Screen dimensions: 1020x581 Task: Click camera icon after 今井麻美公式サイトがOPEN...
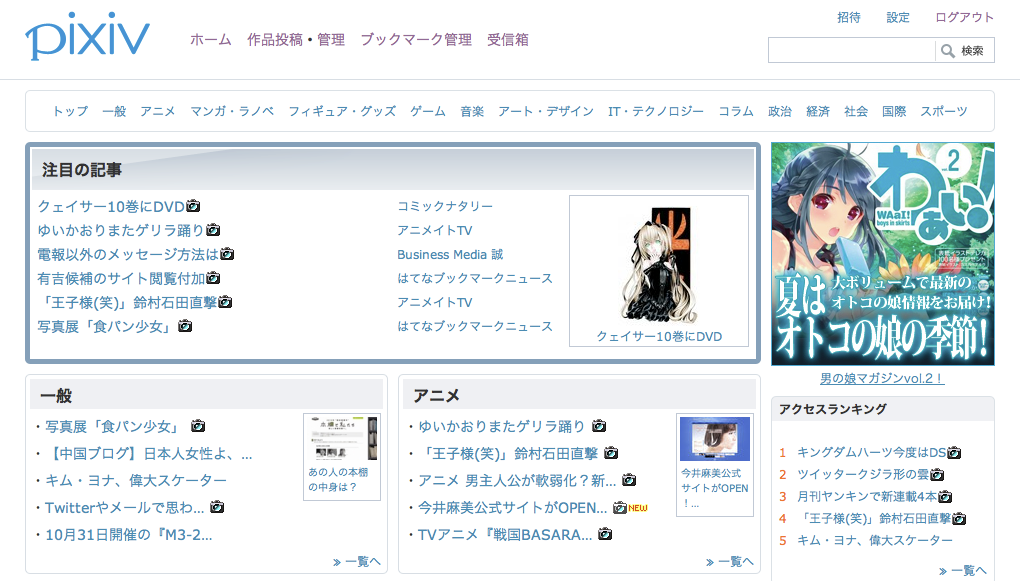(620, 507)
